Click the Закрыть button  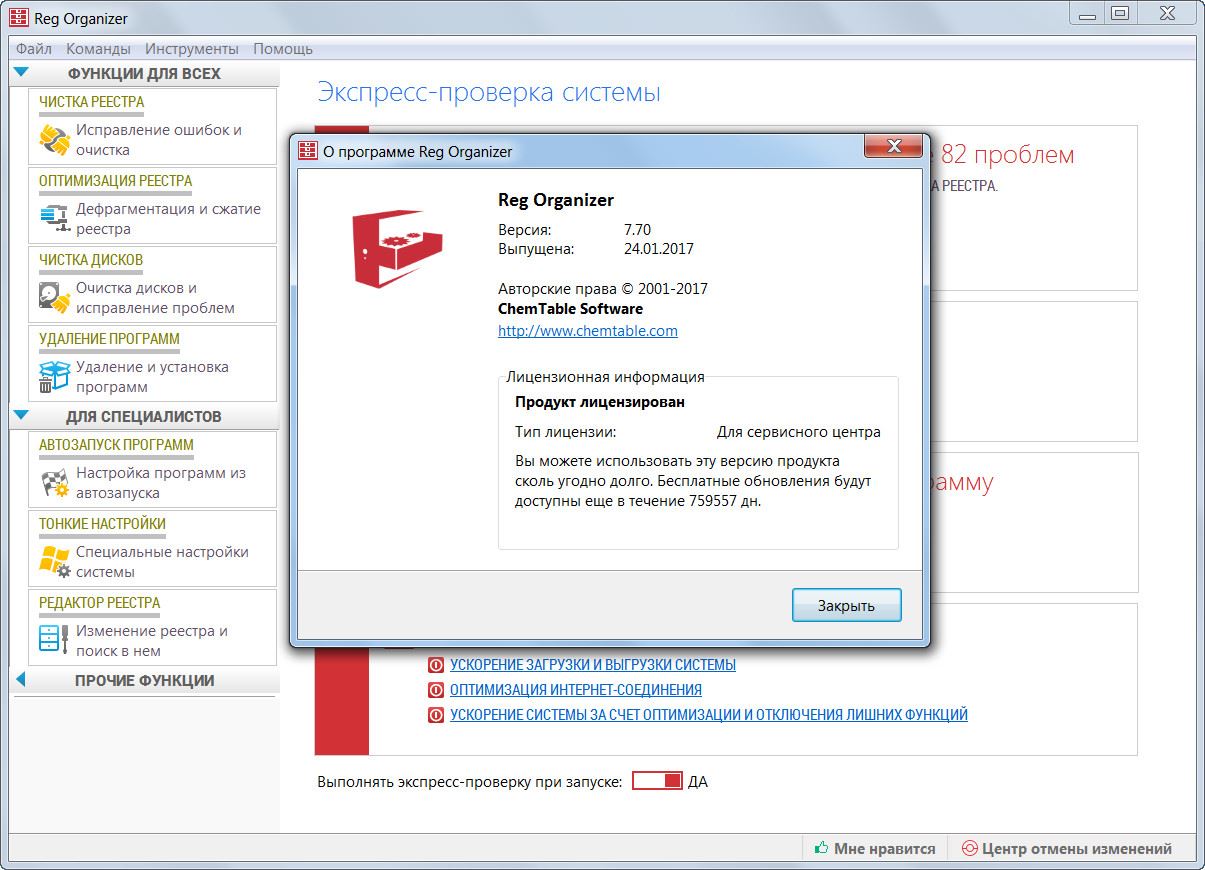point(846,605)
